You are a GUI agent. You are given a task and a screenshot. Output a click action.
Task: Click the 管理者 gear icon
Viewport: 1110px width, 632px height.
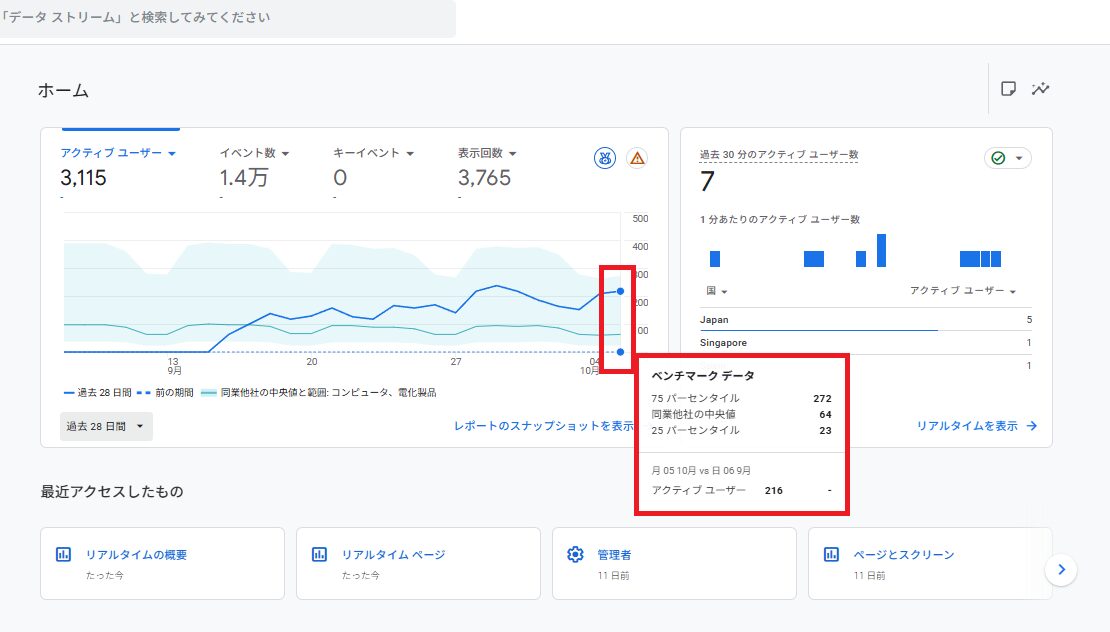tap(575, 554)
